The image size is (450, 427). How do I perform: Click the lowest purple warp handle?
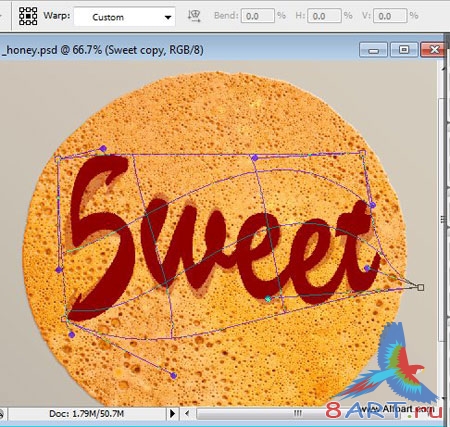(173, 376)
